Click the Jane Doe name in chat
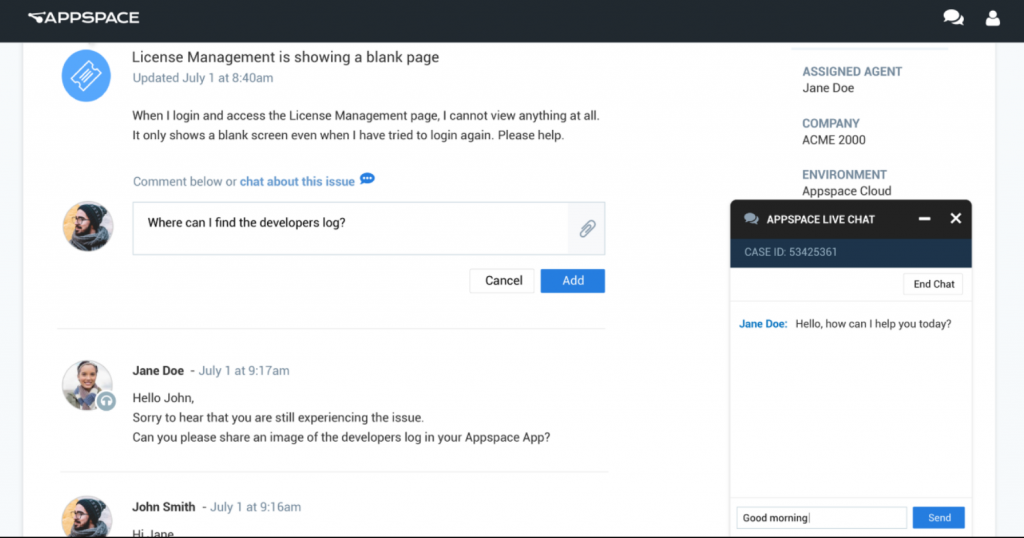This screenshot has width=1024, height=538. [x=763, y=324]
